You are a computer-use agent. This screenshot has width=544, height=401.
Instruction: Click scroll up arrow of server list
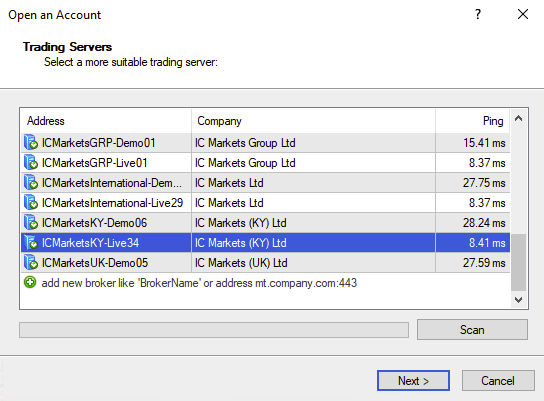click(x=519, y=119)
